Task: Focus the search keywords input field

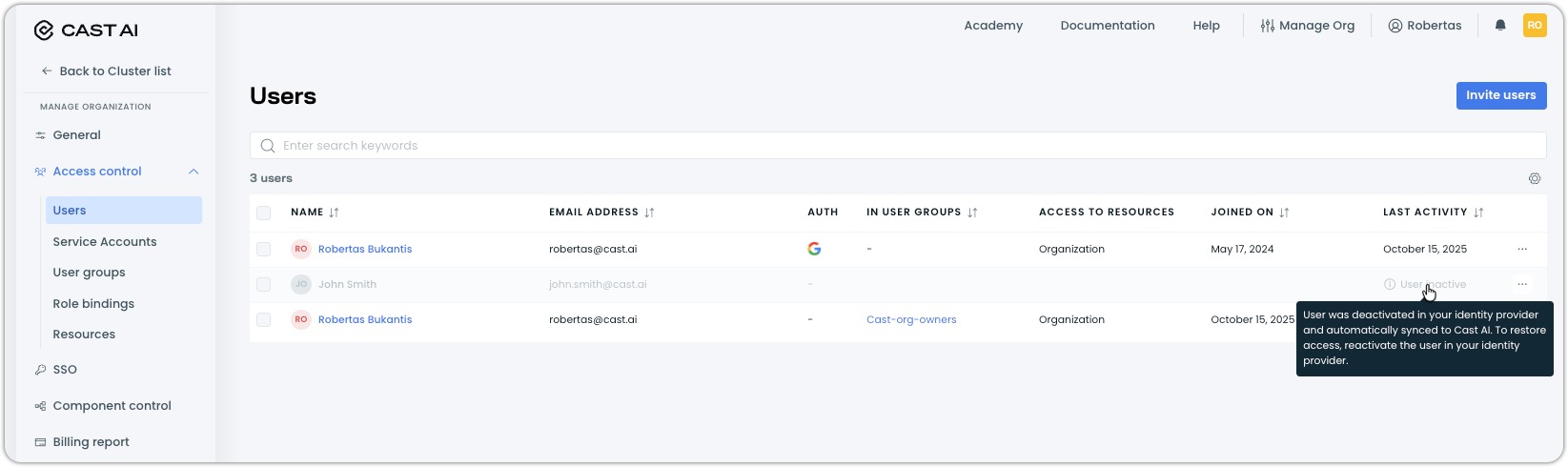Action: pyautogui.click(x=898, y=146)
